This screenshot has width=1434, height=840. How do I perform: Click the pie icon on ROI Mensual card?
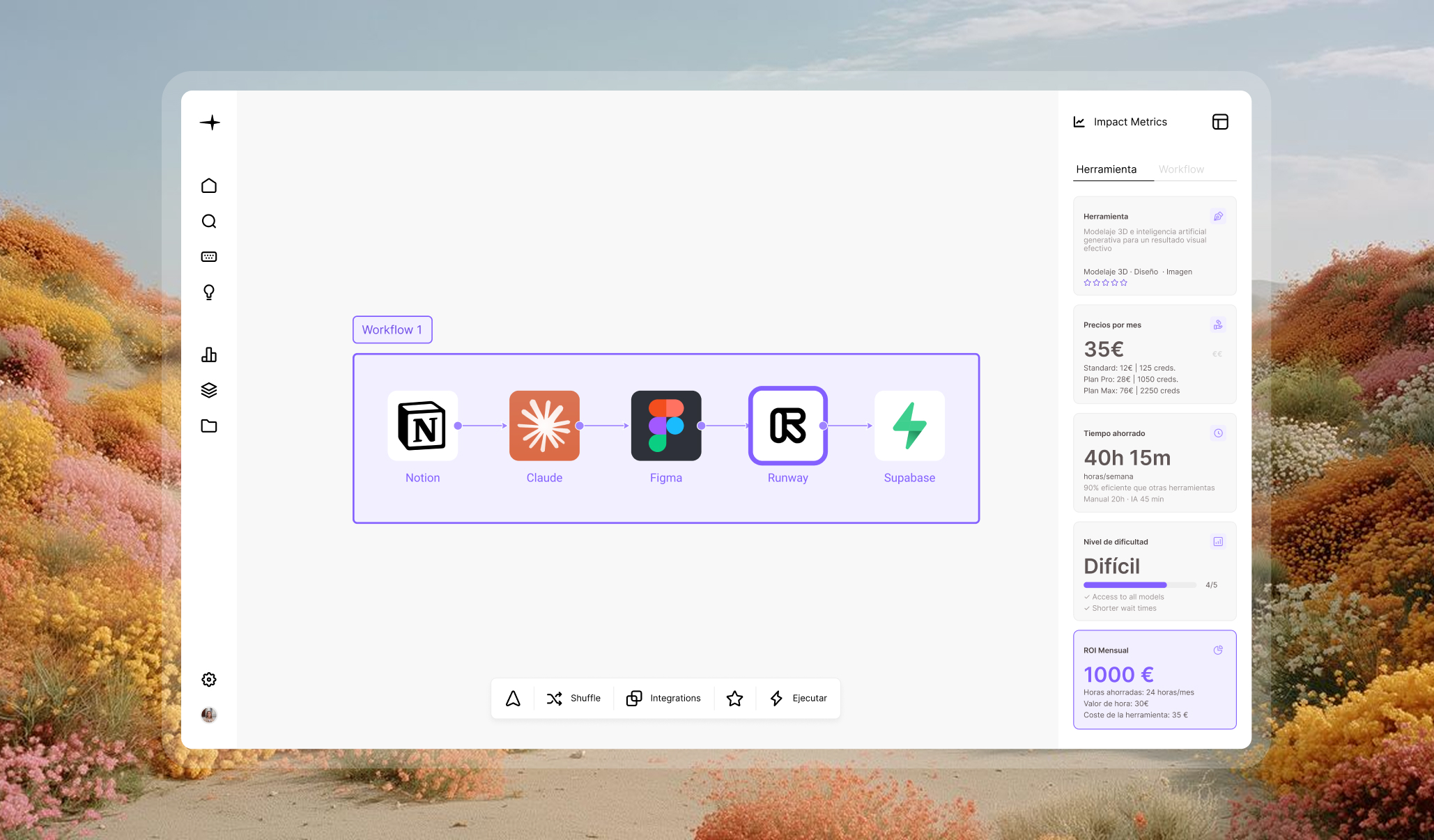[x=1218, y=651]
